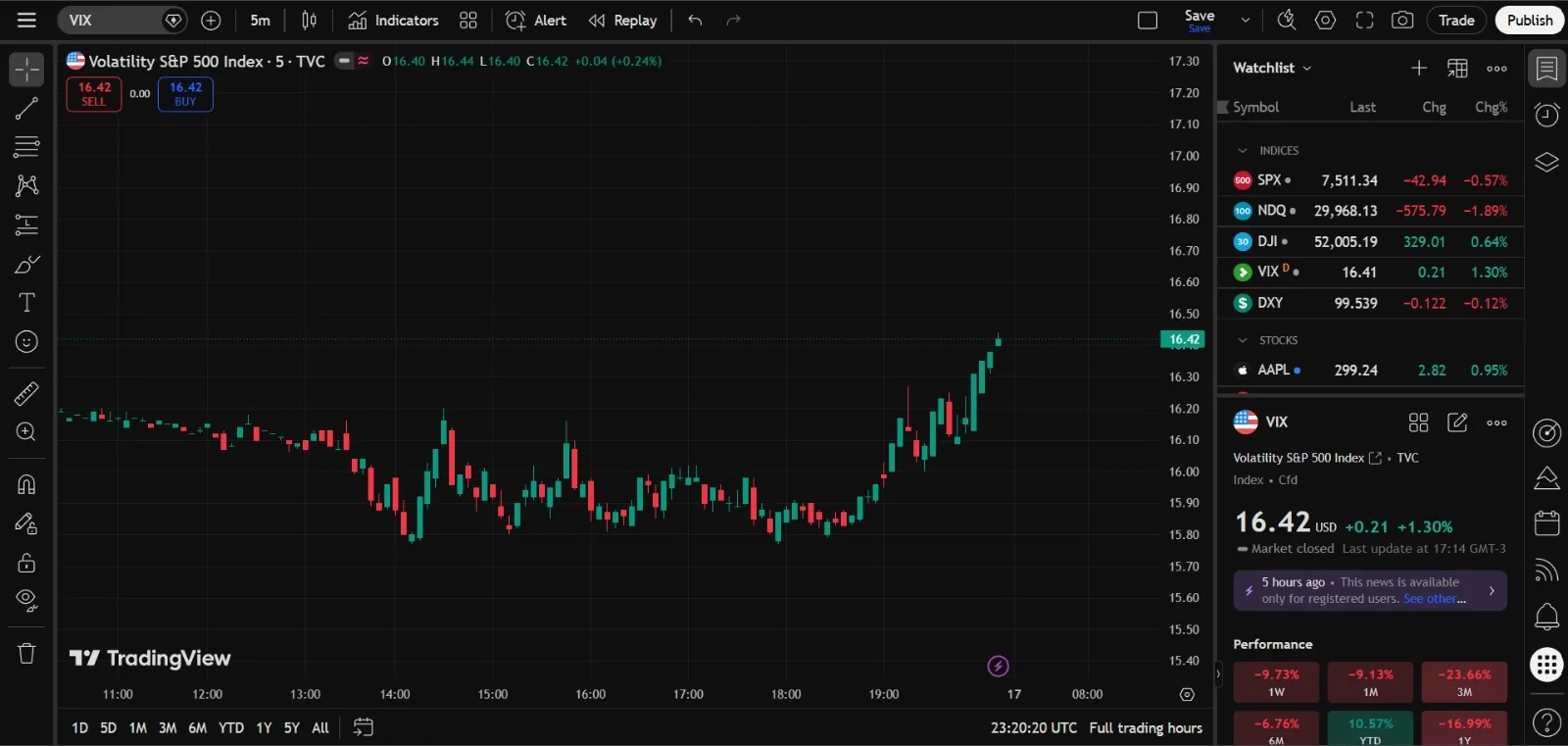Click the red 16.42 SELL button
Image resolution: width=1568 pixels, height=746 pixels.
click(x=94, y=94)
